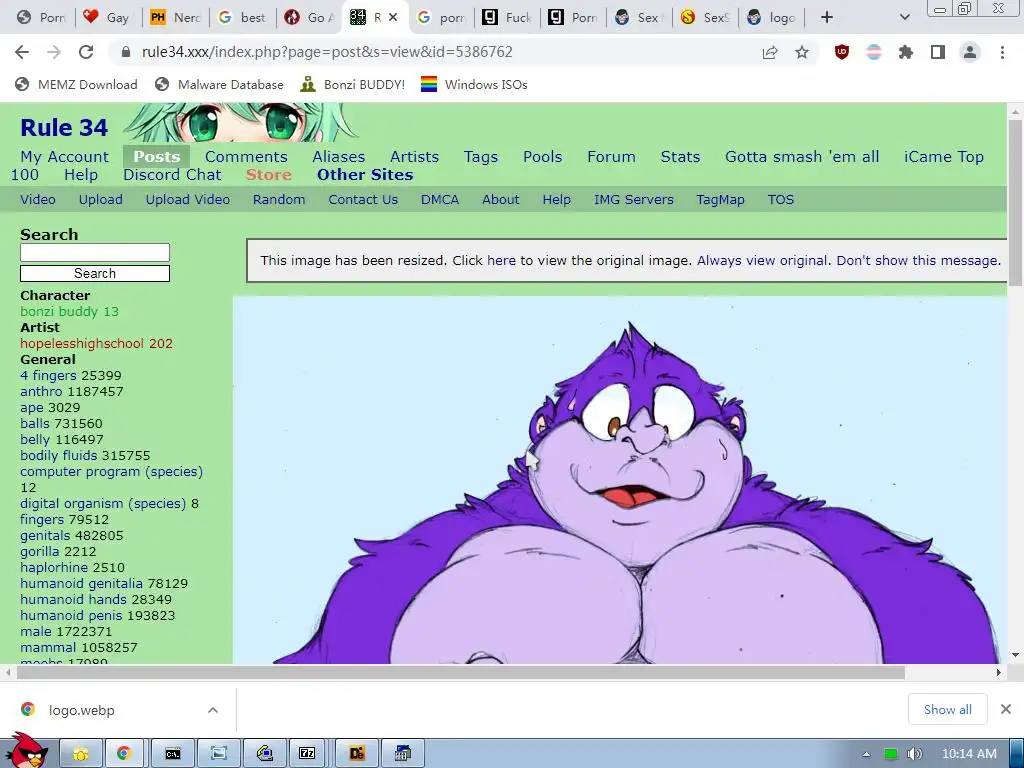Go to the Comments section
This screenshot has height=768, width=1024.
click(246, 157)
